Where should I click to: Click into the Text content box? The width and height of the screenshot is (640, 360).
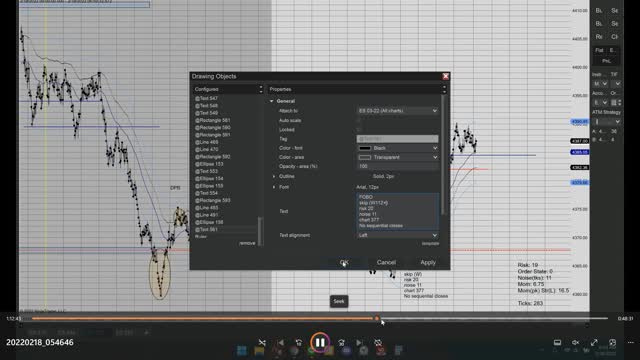point(398,211)
